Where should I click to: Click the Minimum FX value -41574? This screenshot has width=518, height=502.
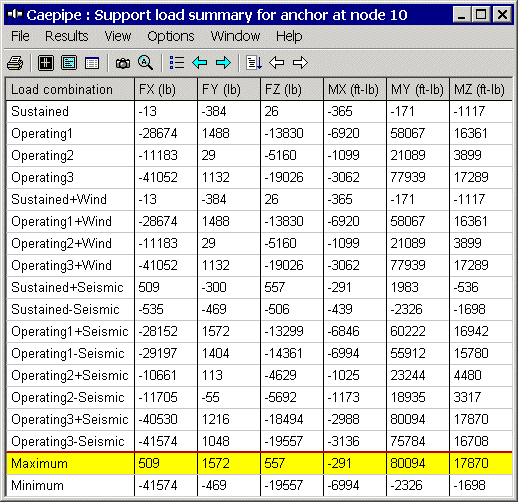click(158, 485)
